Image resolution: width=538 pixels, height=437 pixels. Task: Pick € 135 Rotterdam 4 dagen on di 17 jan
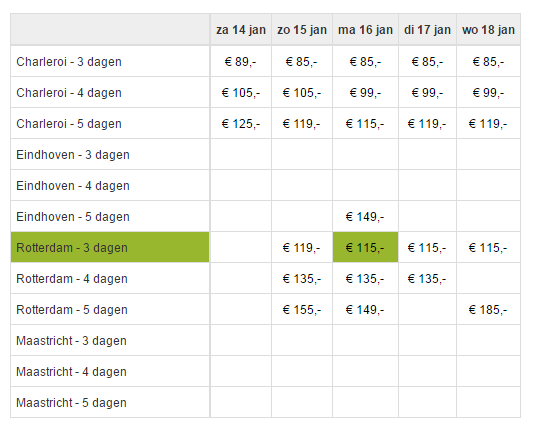(427, 279)
